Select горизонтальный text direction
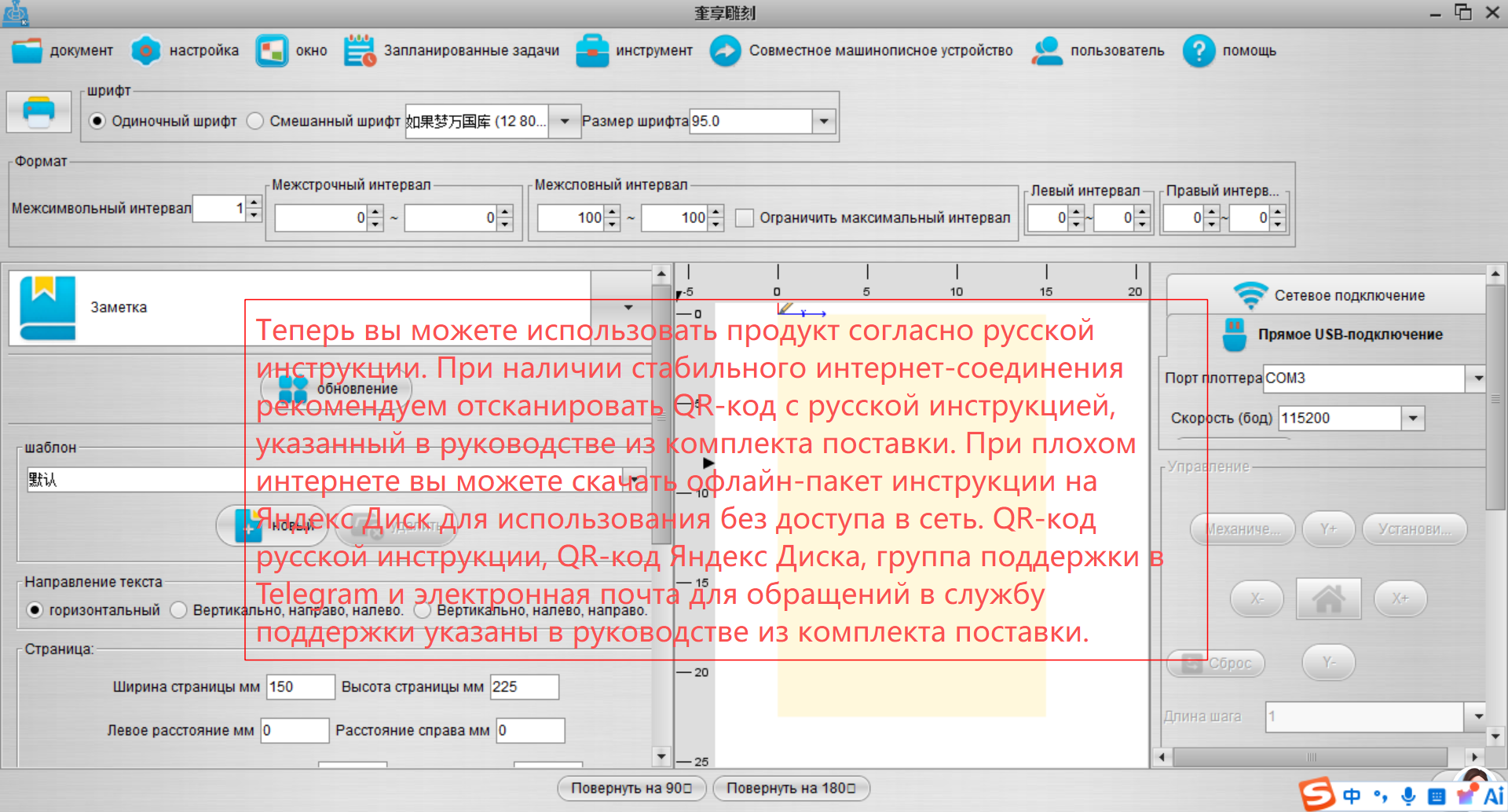The height and width of the screenshot is (812, 1508). pos(35,610)
